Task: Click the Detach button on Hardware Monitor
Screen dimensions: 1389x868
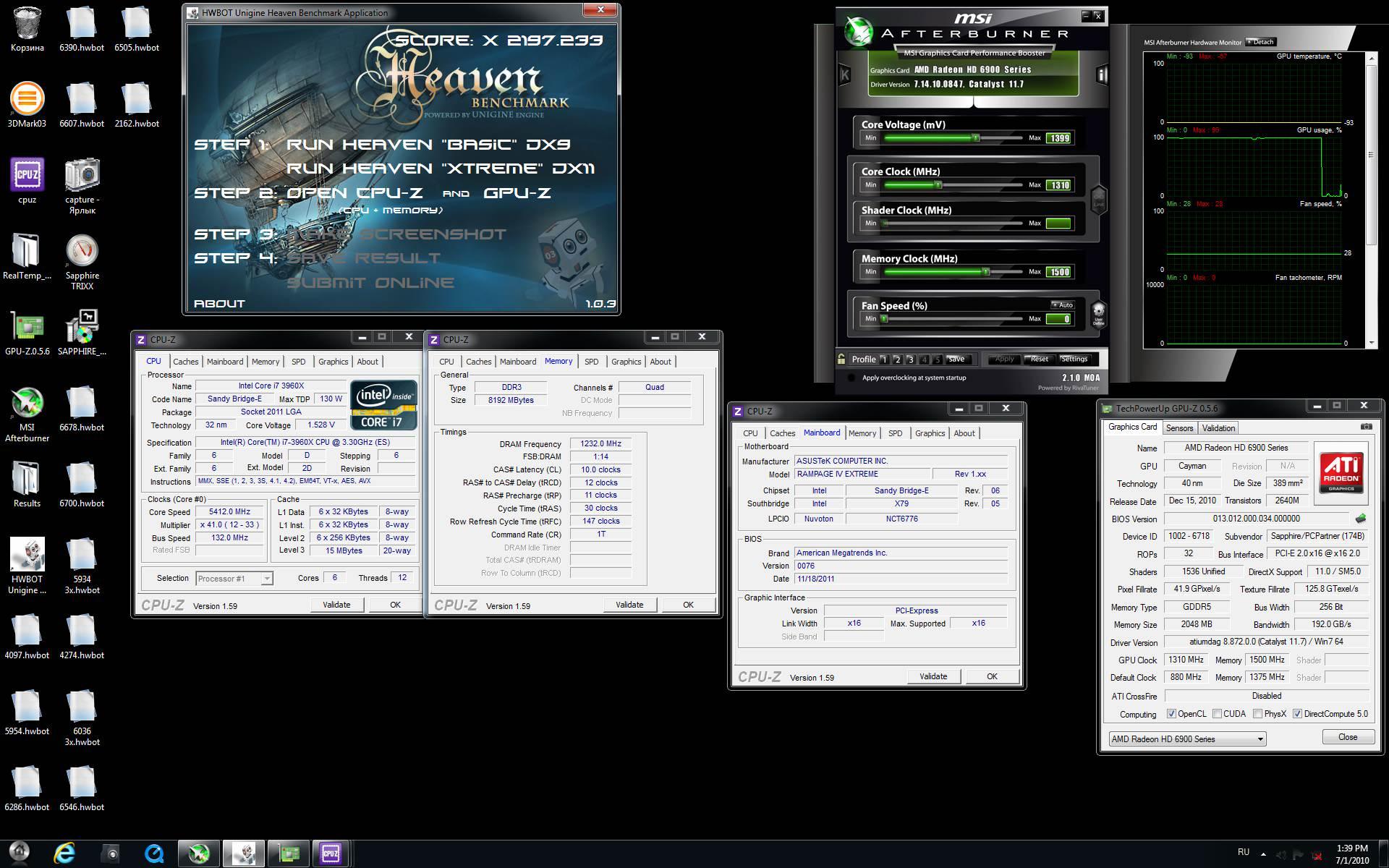Action: click(1261, 42)
